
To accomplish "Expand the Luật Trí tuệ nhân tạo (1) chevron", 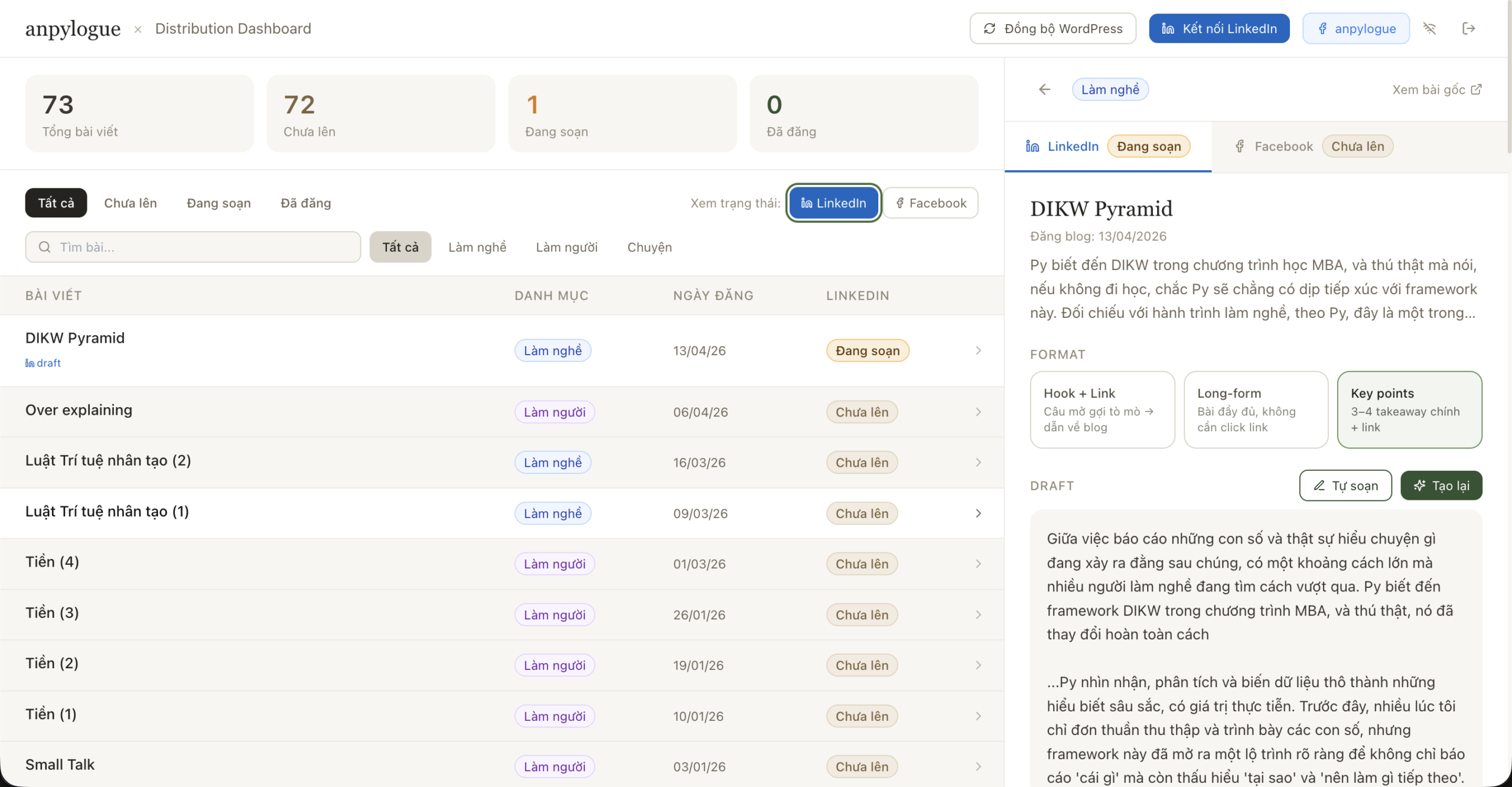I will (978, 513).
